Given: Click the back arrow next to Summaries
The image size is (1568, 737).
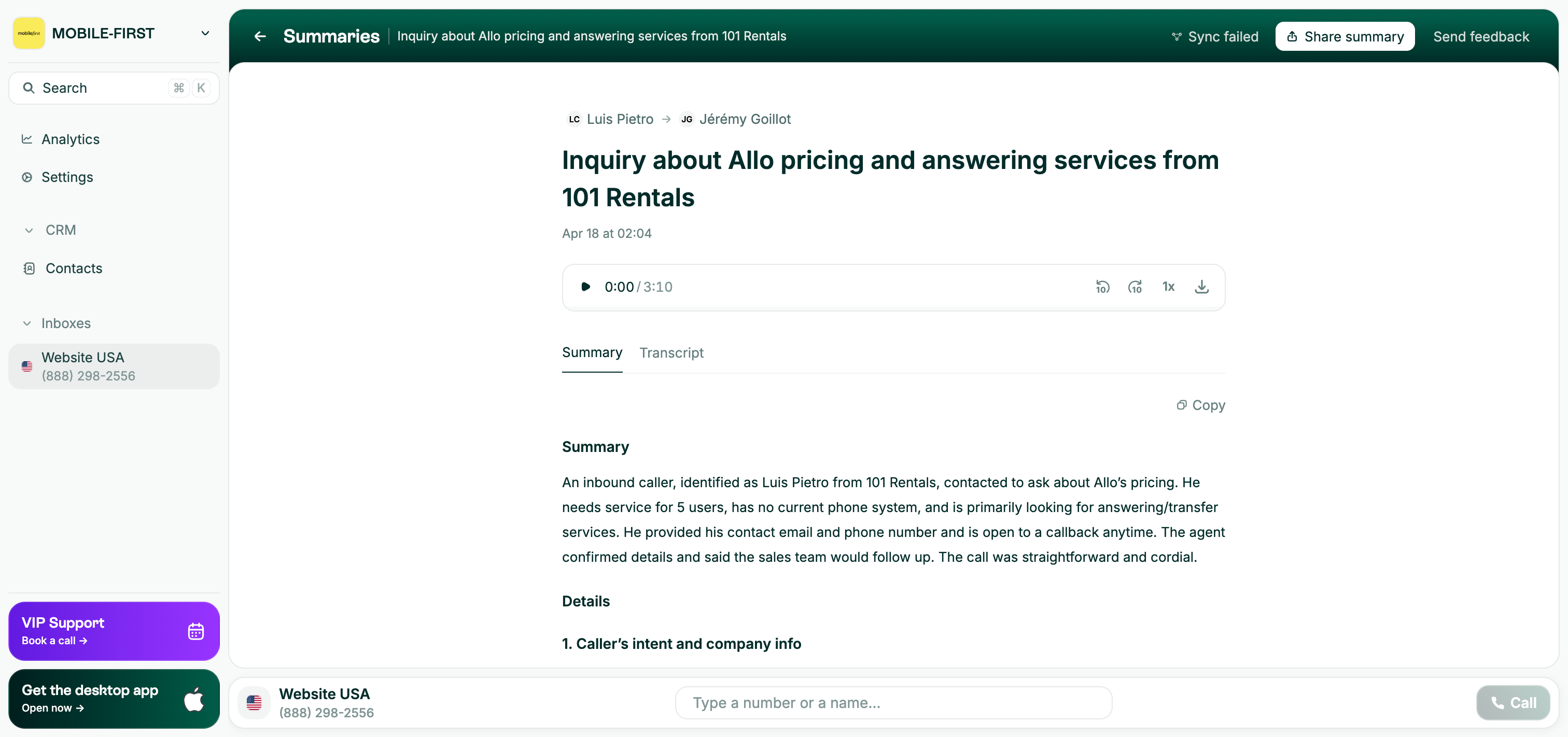Looking at the screenshot, I should point(260,36).
